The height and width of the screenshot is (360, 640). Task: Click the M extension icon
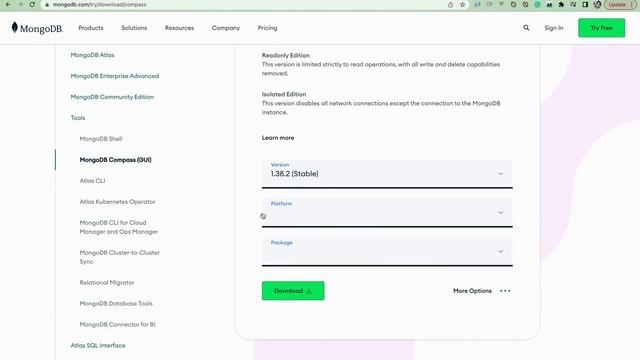tap(549, 4)
